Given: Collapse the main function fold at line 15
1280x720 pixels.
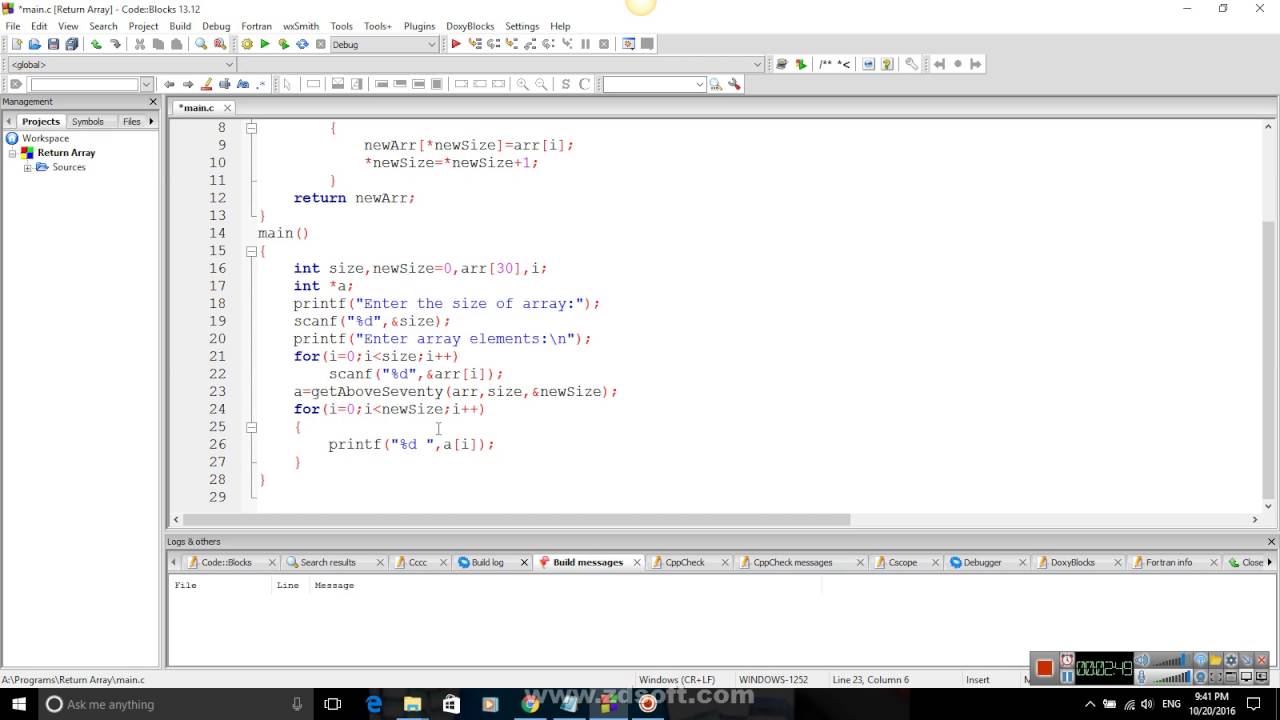Looking at the screenshot, I should click(251, 251).
